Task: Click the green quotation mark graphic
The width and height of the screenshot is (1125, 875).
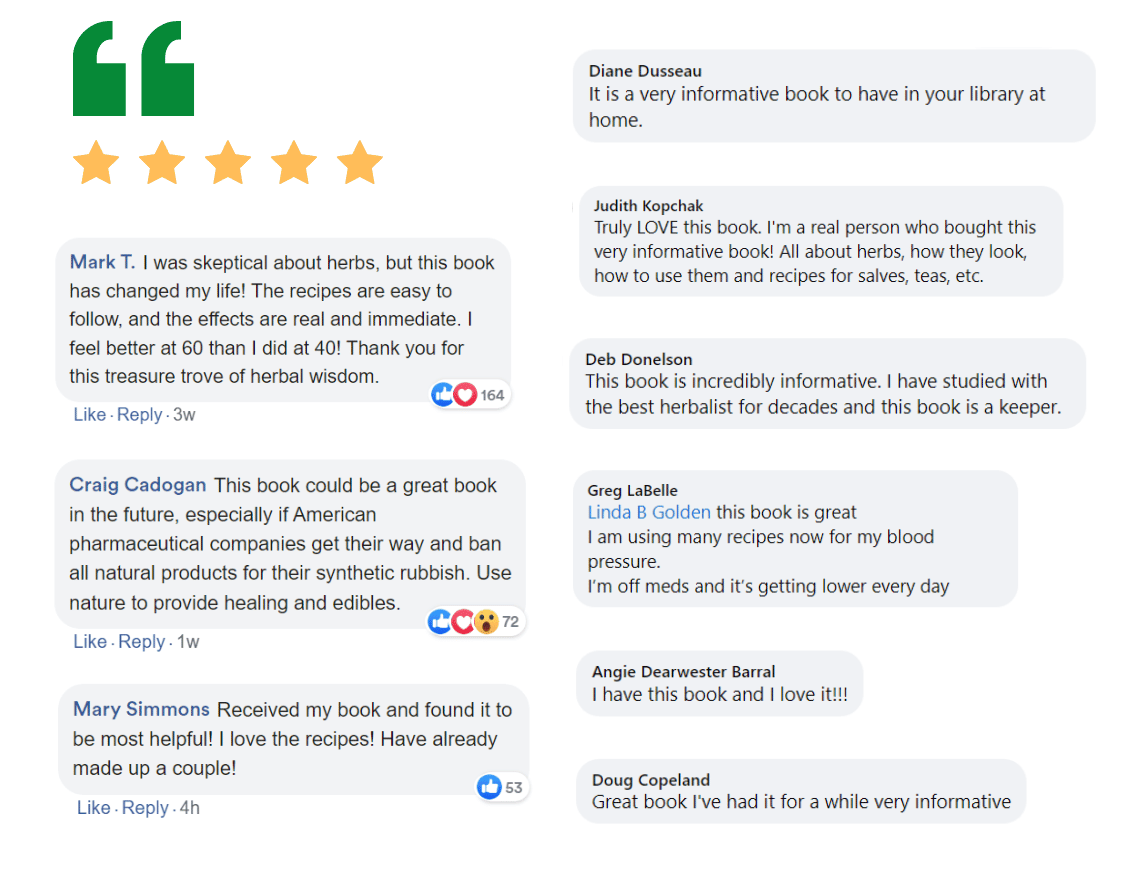Action: coord(133,68)
